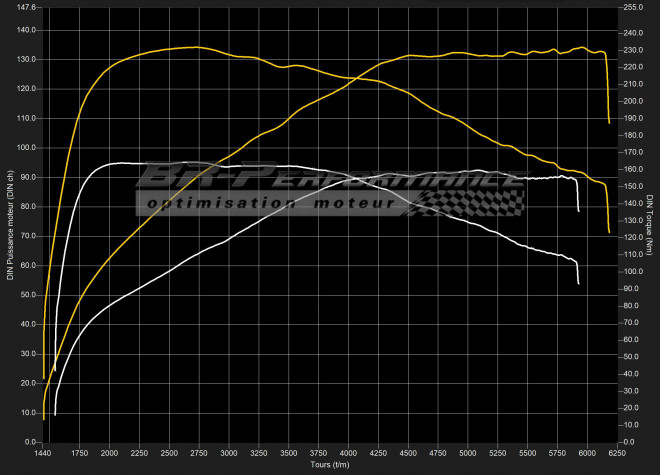Click the 100.0 label on the power axis
This screenshot has height=475, width=660.
27,147
